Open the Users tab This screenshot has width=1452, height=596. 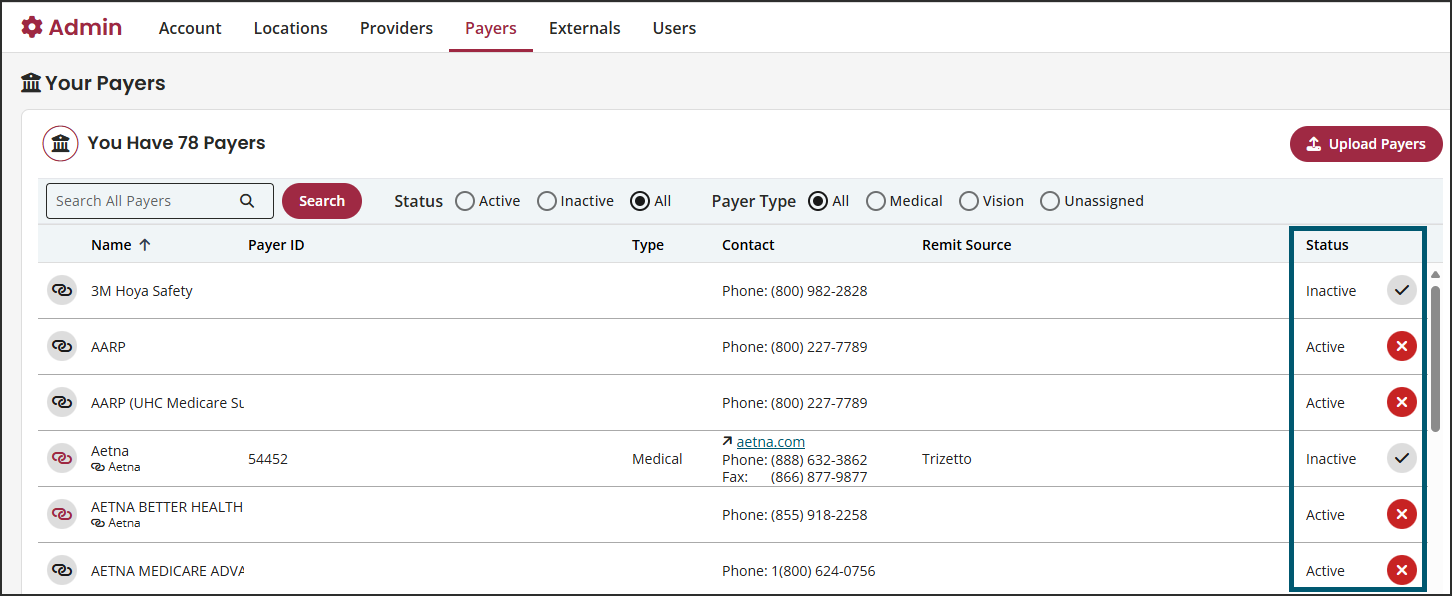pos(673,28)
